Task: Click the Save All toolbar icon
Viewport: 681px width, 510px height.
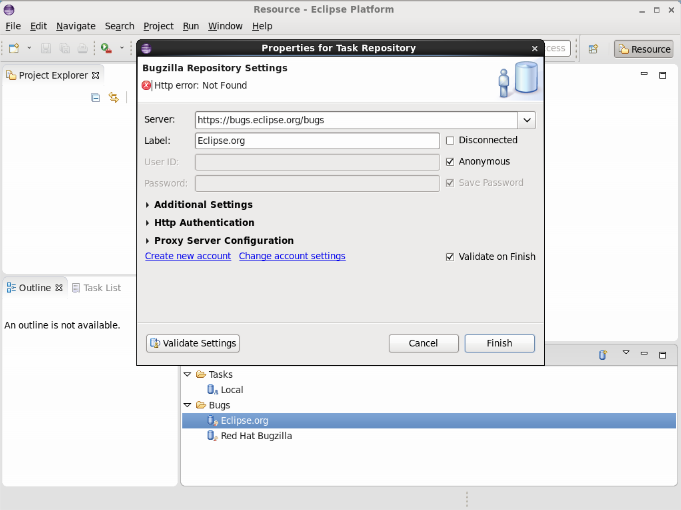Action: click(64, 48)
